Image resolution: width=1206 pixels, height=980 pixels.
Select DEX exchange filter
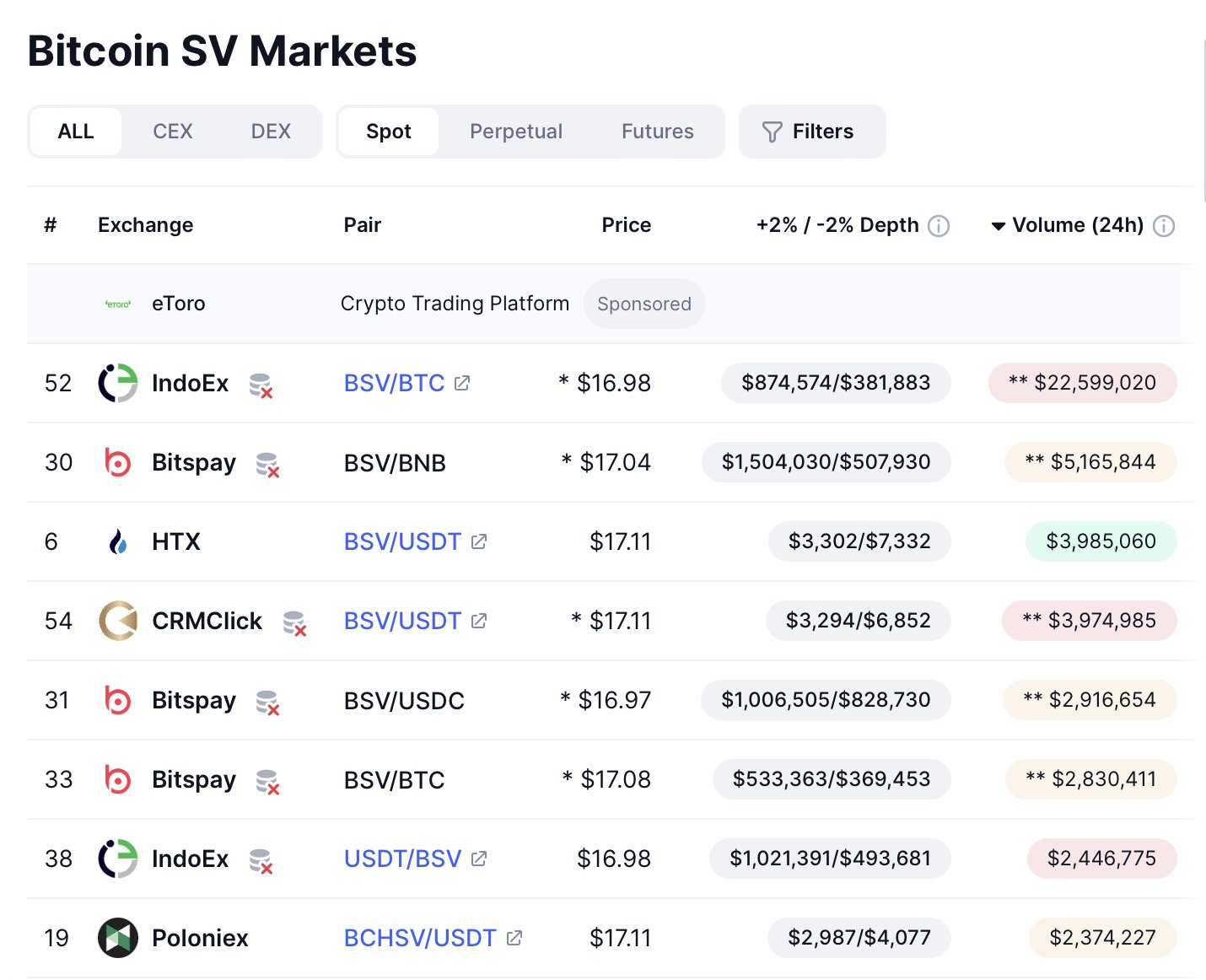coord(271,132)
